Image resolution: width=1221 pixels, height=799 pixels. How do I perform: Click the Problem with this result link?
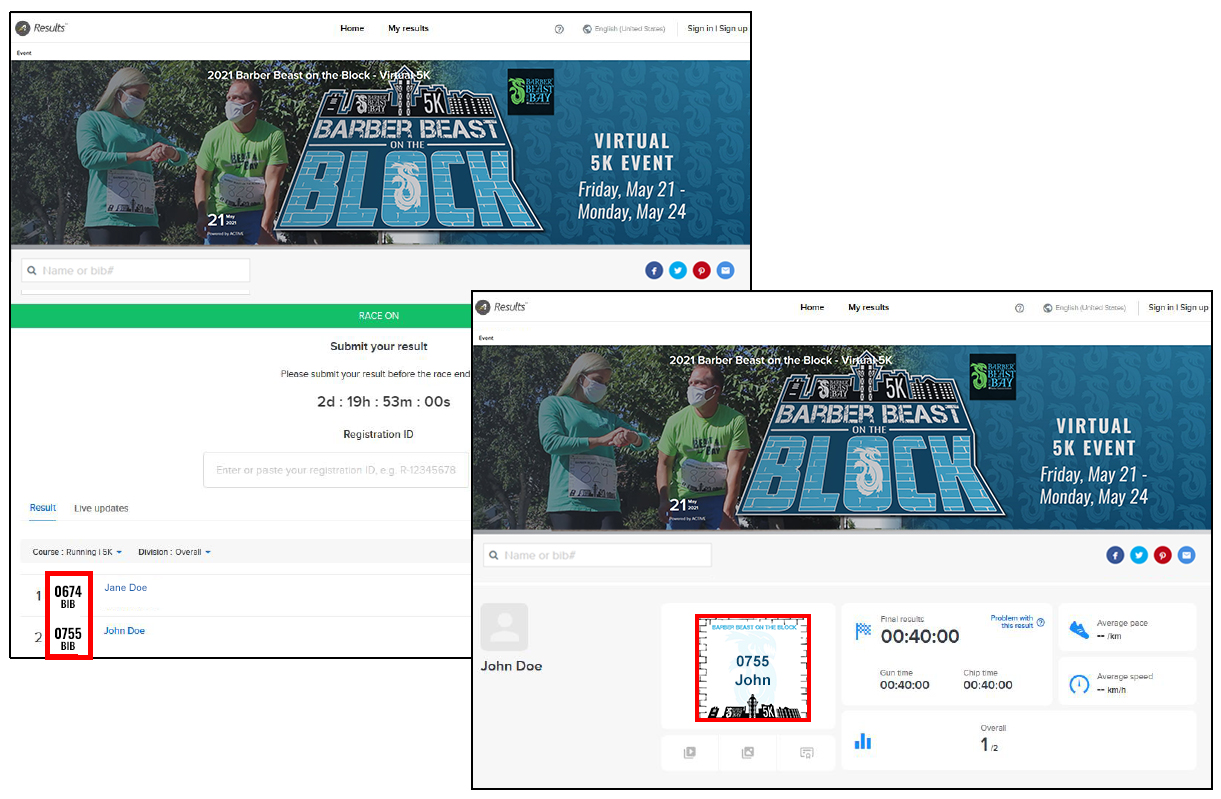pos(1013,622)
